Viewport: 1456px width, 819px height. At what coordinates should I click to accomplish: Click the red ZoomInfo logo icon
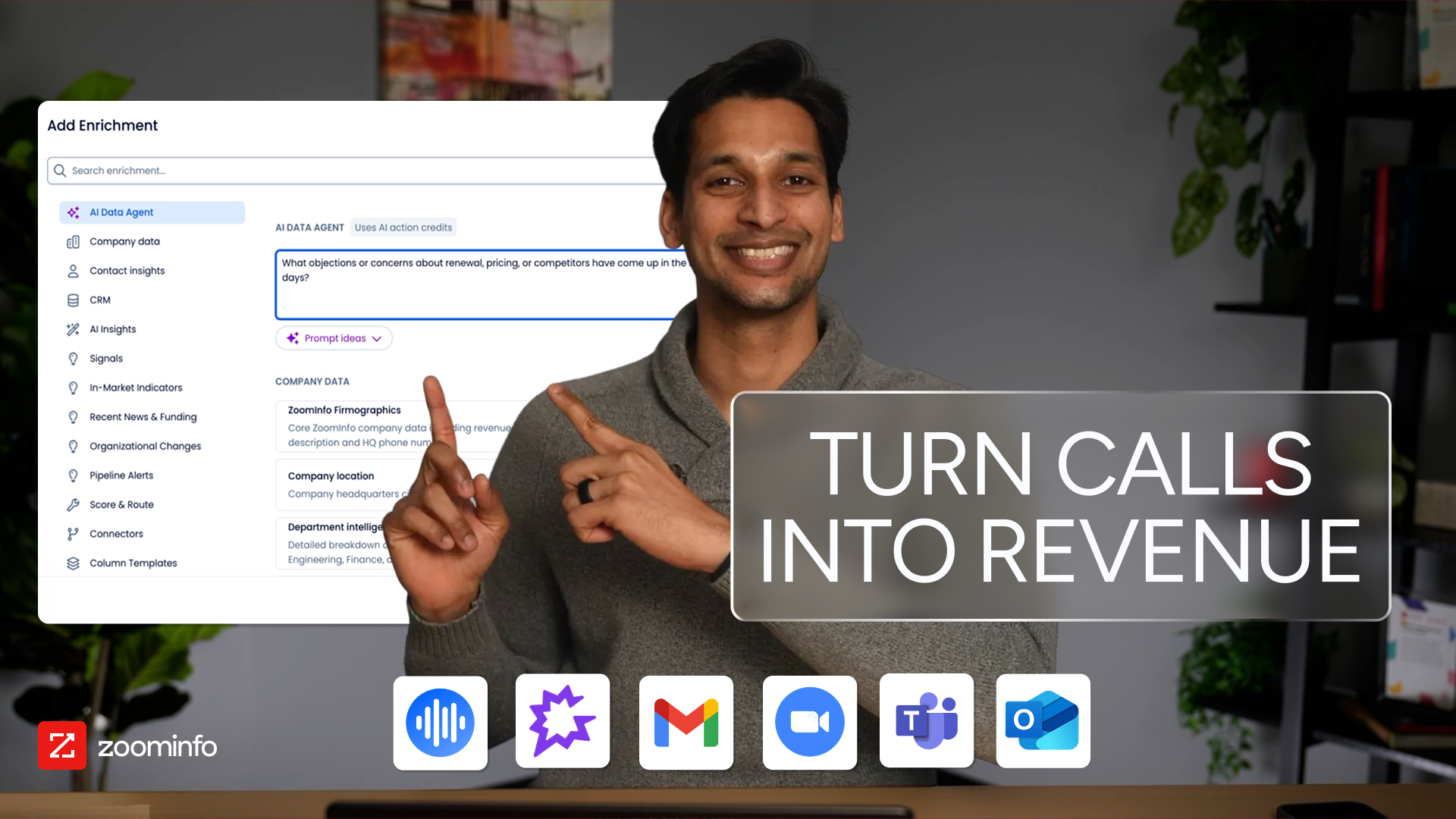(61, 745)
